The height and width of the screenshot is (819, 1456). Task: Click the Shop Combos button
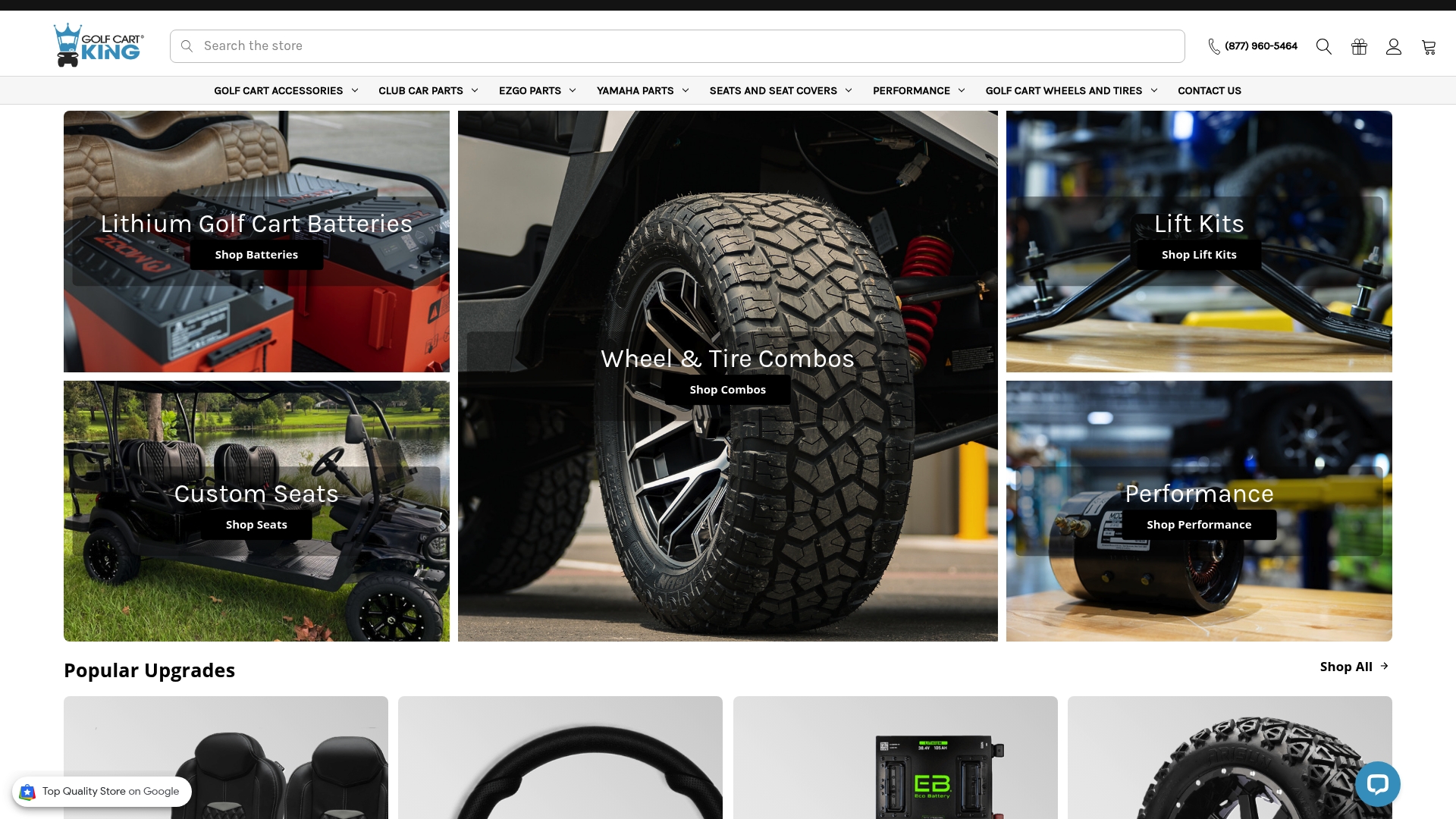tap(727, 389)
